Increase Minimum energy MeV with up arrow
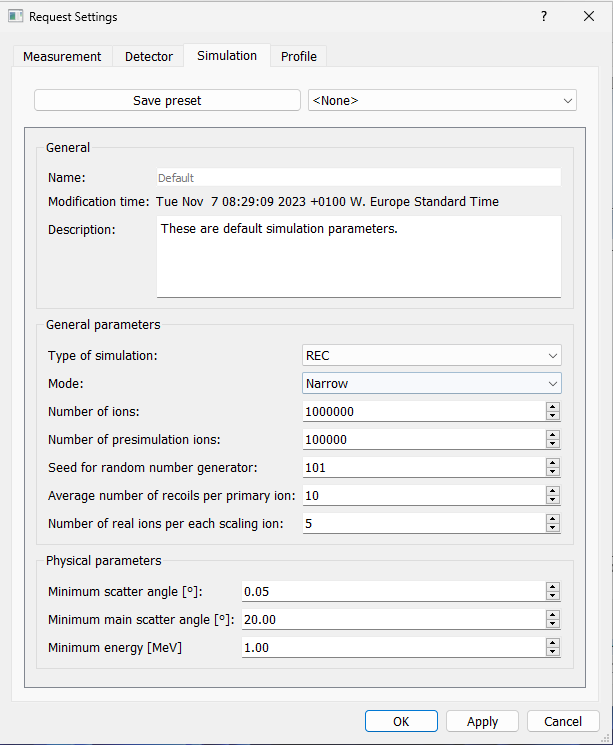Image resolution: width=613 pixels, height=745 pixels. click(x=553, y=643)
